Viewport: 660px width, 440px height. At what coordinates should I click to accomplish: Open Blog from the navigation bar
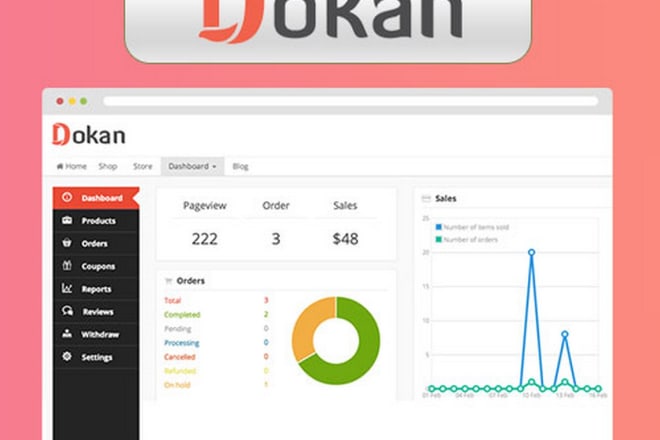tap(240, 166)
